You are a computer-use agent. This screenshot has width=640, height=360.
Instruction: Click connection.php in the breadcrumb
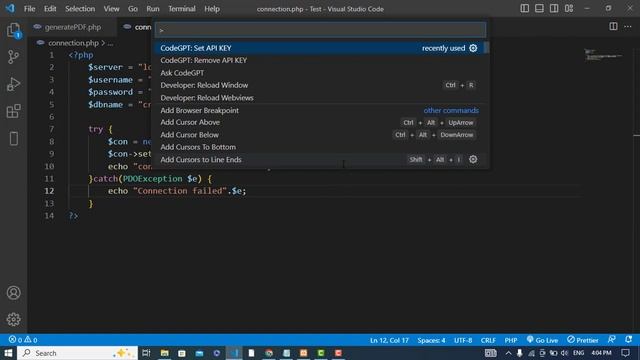[x=73, y=43]
